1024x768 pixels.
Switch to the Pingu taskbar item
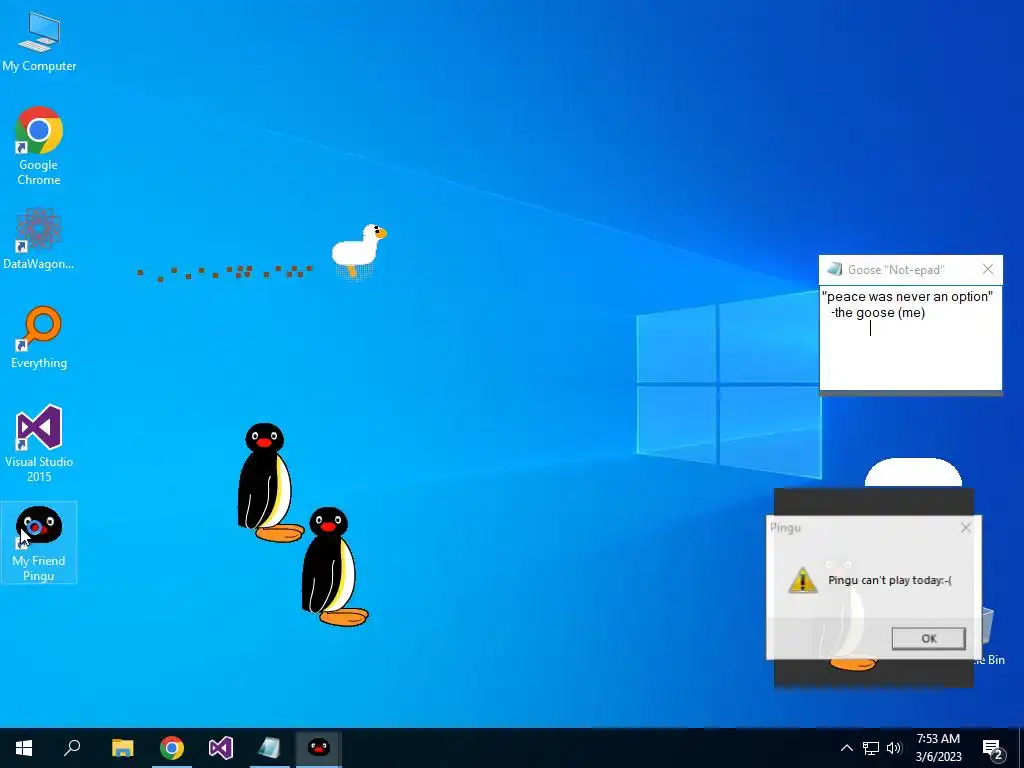318,748
